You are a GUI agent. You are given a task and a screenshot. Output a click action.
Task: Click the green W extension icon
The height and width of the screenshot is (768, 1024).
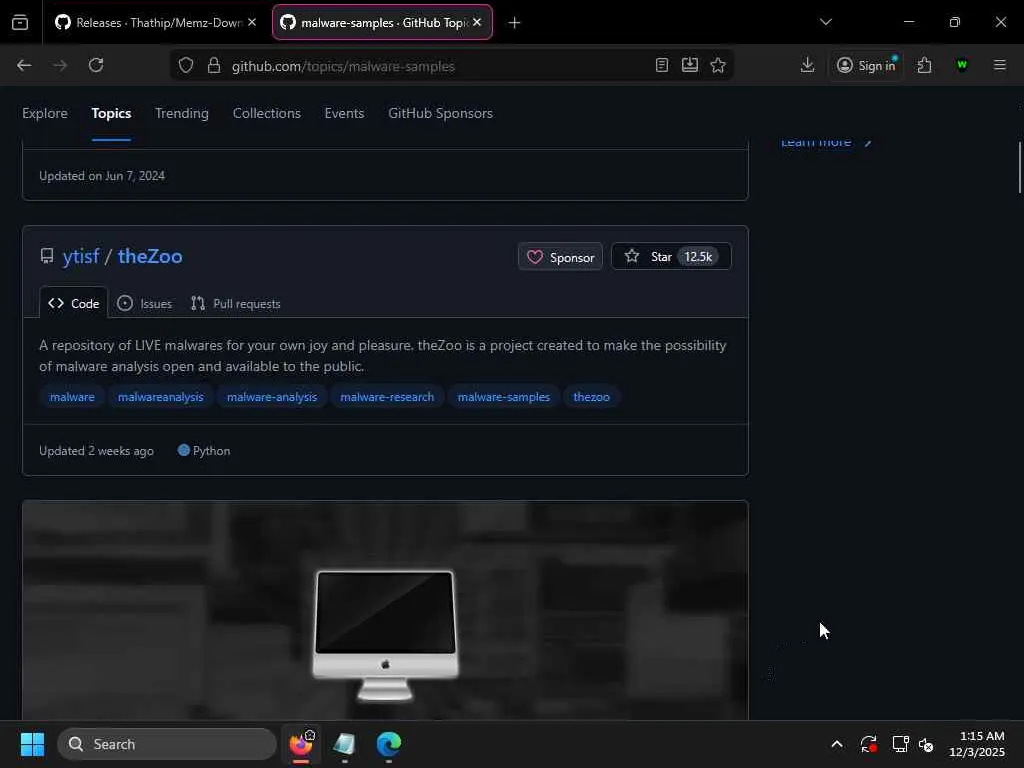coord(961,65)
